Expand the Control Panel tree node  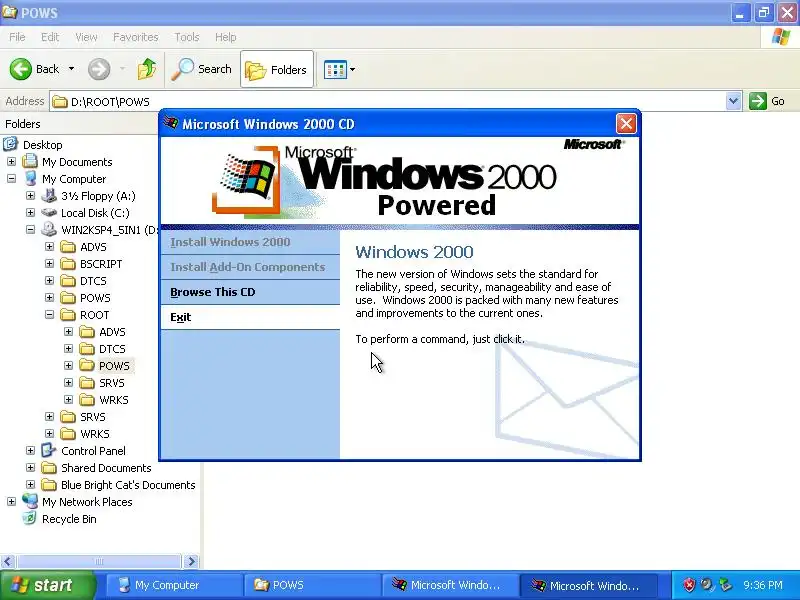click(31, 451)
